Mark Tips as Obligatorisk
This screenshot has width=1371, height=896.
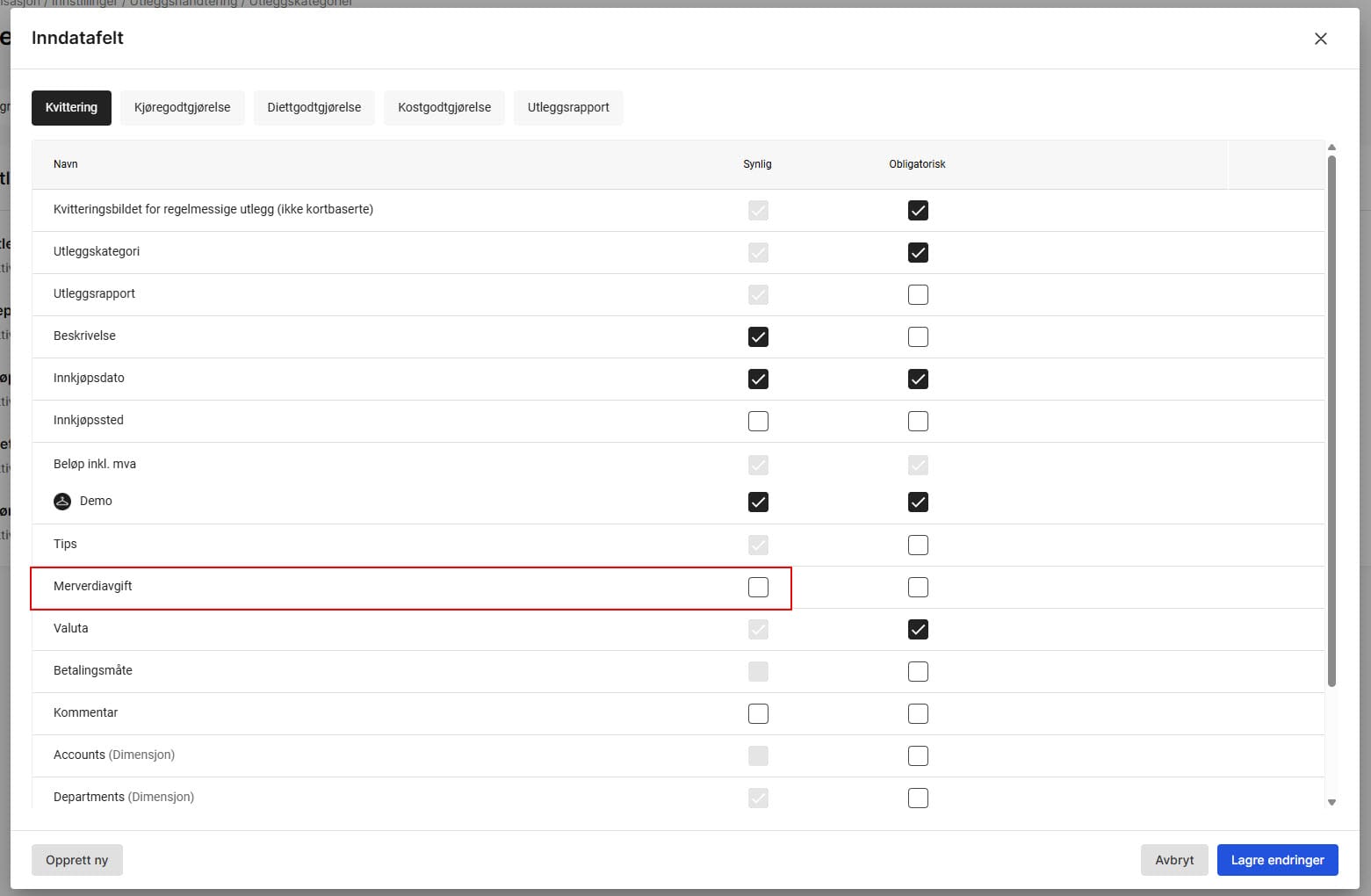point(918,545)
